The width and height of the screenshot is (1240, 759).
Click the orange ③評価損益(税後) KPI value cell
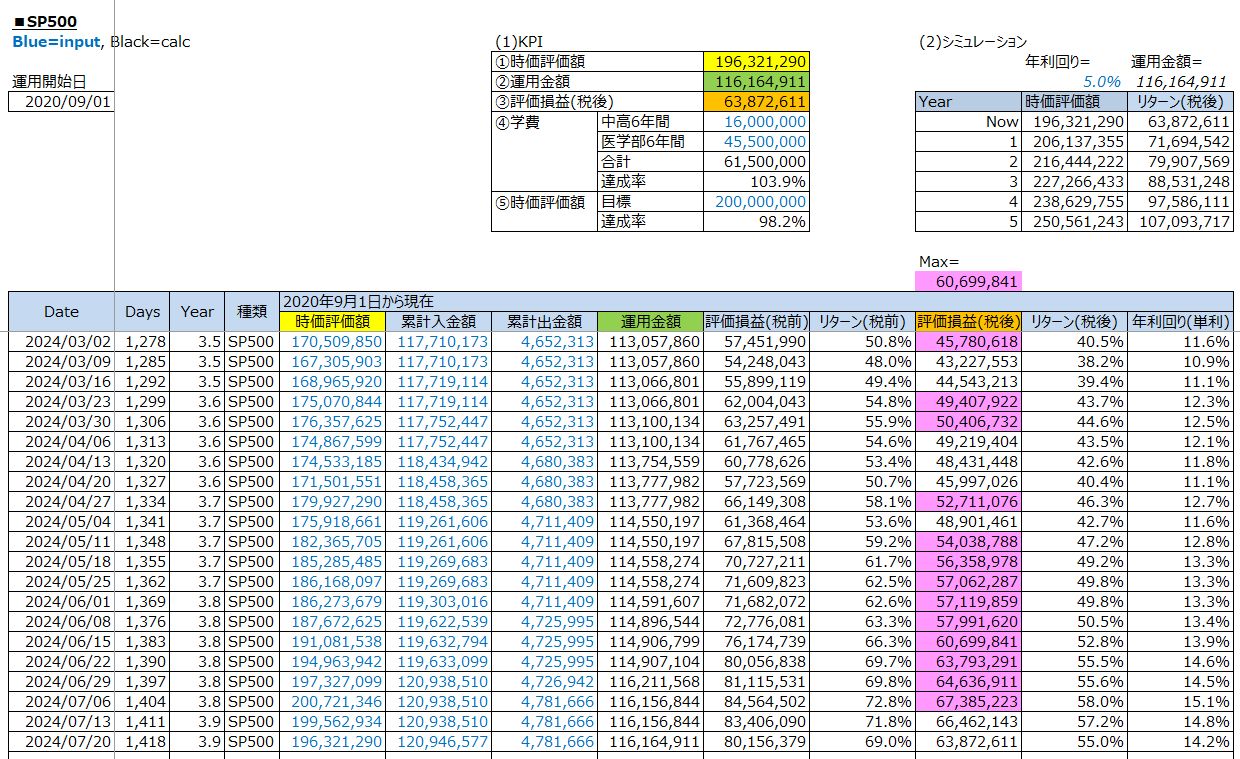[x=756, y=101]
